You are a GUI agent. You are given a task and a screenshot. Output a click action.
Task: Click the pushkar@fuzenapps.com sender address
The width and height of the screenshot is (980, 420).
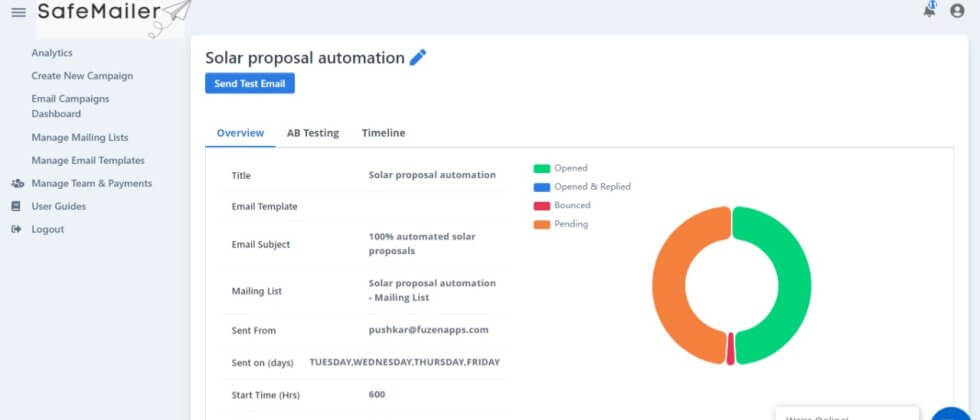pos(428,330)
